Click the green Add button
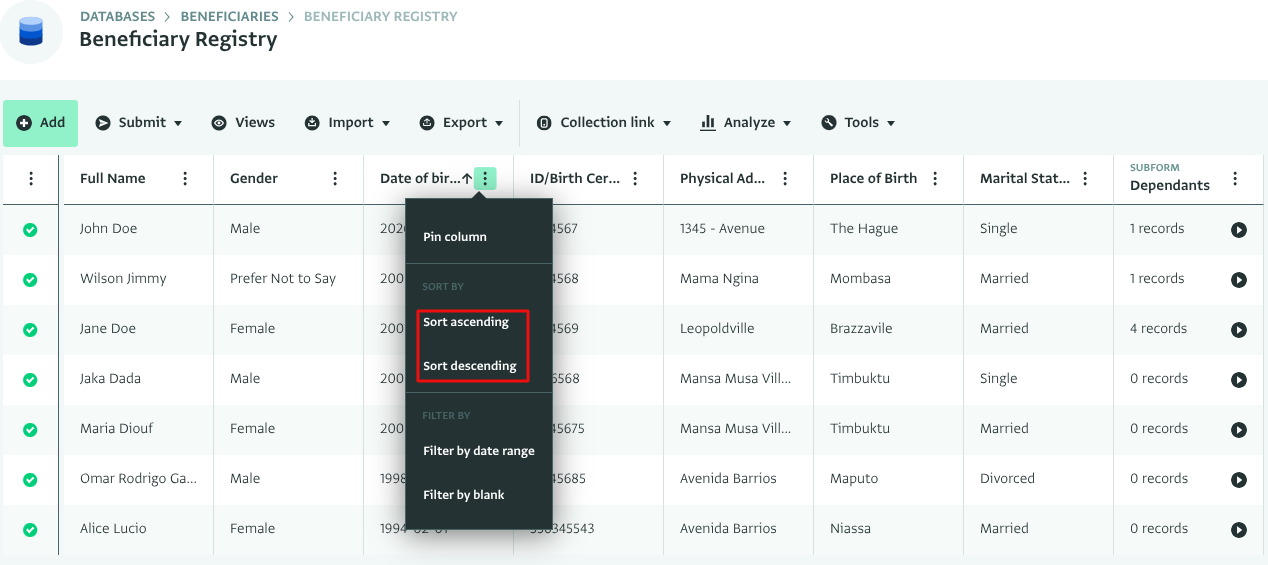This screenshot has width=1268, height=565. [x=41, y=123]
